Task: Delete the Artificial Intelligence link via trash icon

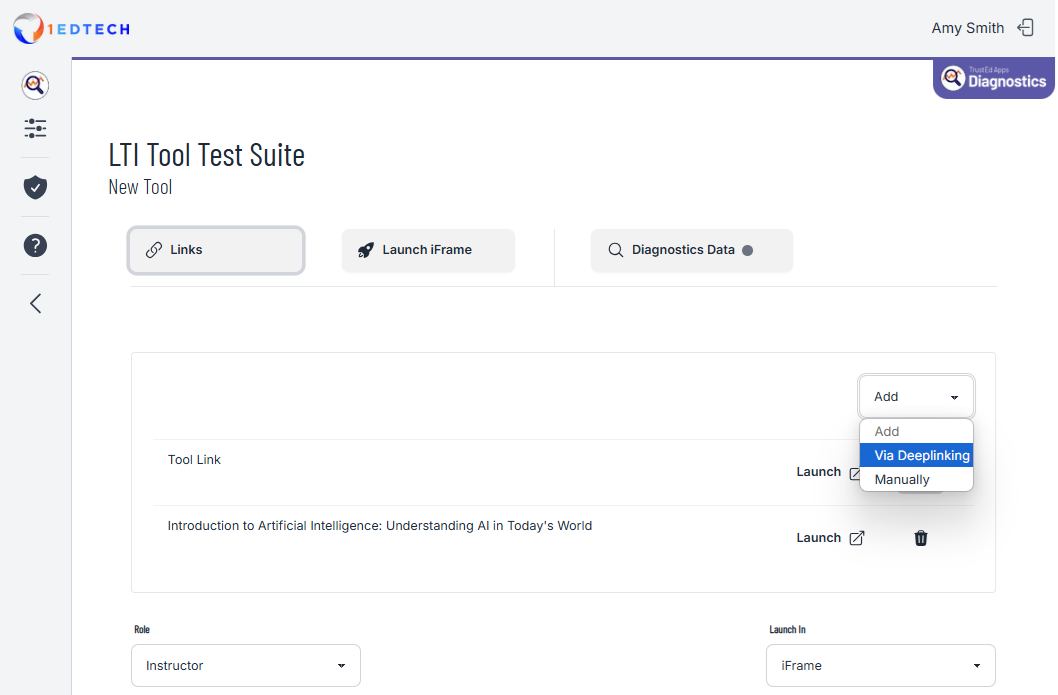Action: coord(920,537)
